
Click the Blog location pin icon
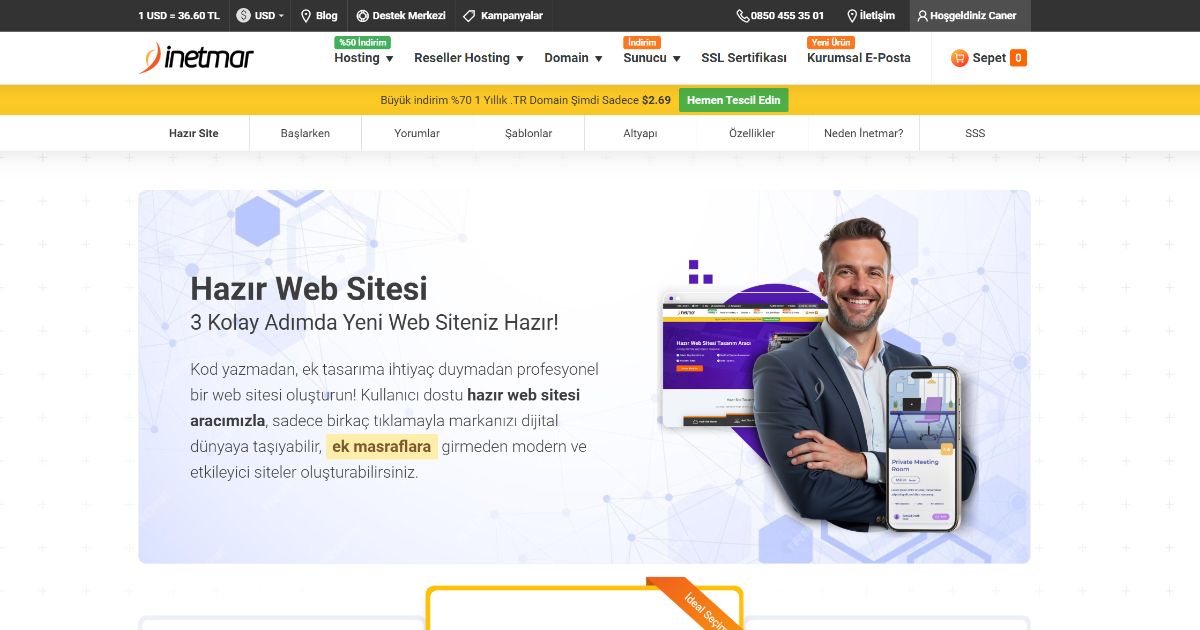pos(307,16)
